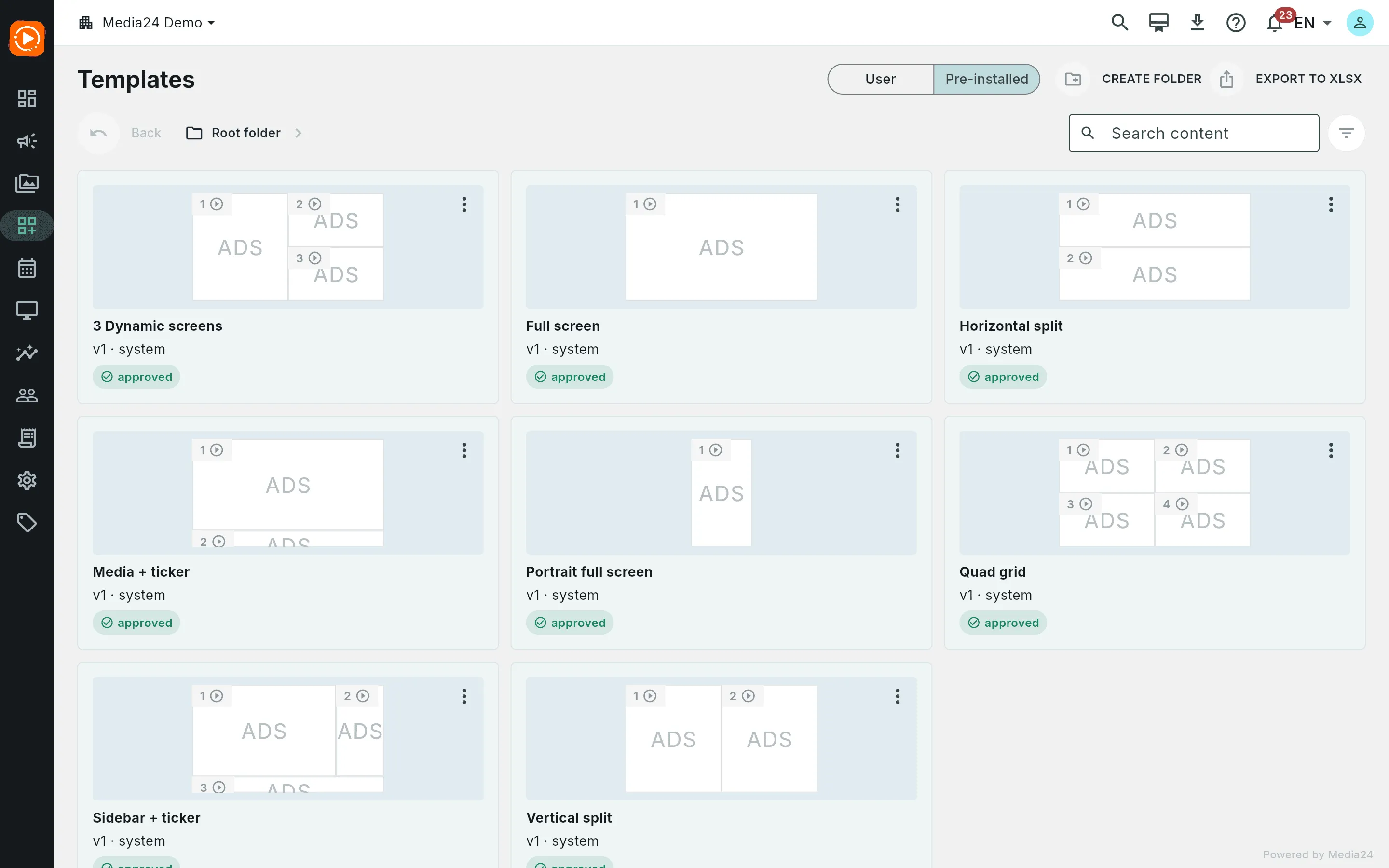Open options menu for Full screen template

pos(898,204)
